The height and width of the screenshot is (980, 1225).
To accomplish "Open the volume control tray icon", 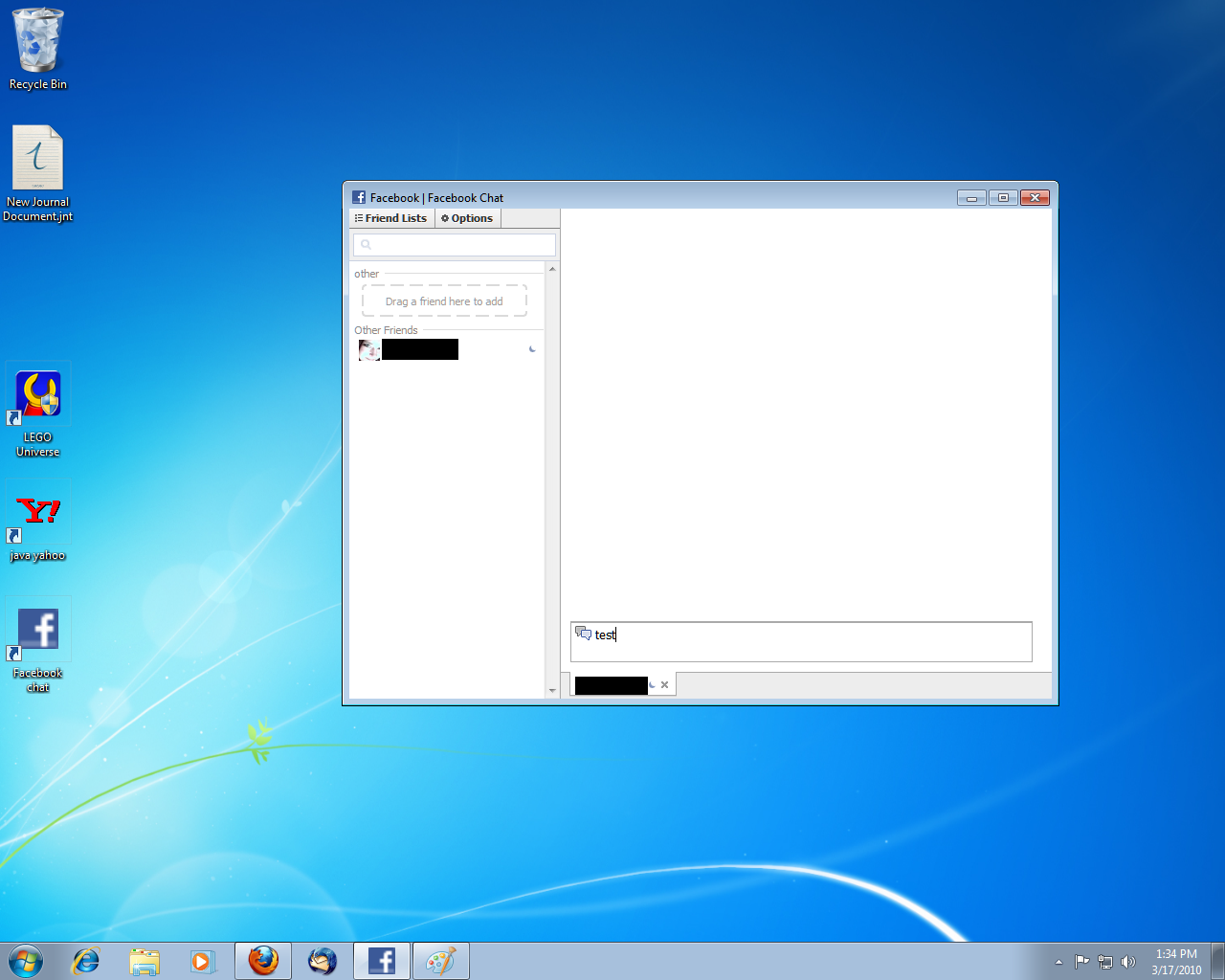I will click(x=1128, y=962).
